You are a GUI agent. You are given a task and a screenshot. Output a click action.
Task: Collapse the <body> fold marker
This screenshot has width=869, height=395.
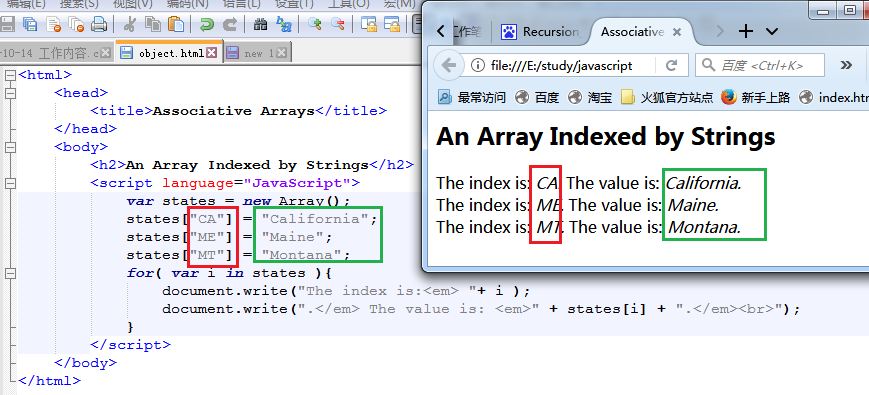click(x=9, y=147)
